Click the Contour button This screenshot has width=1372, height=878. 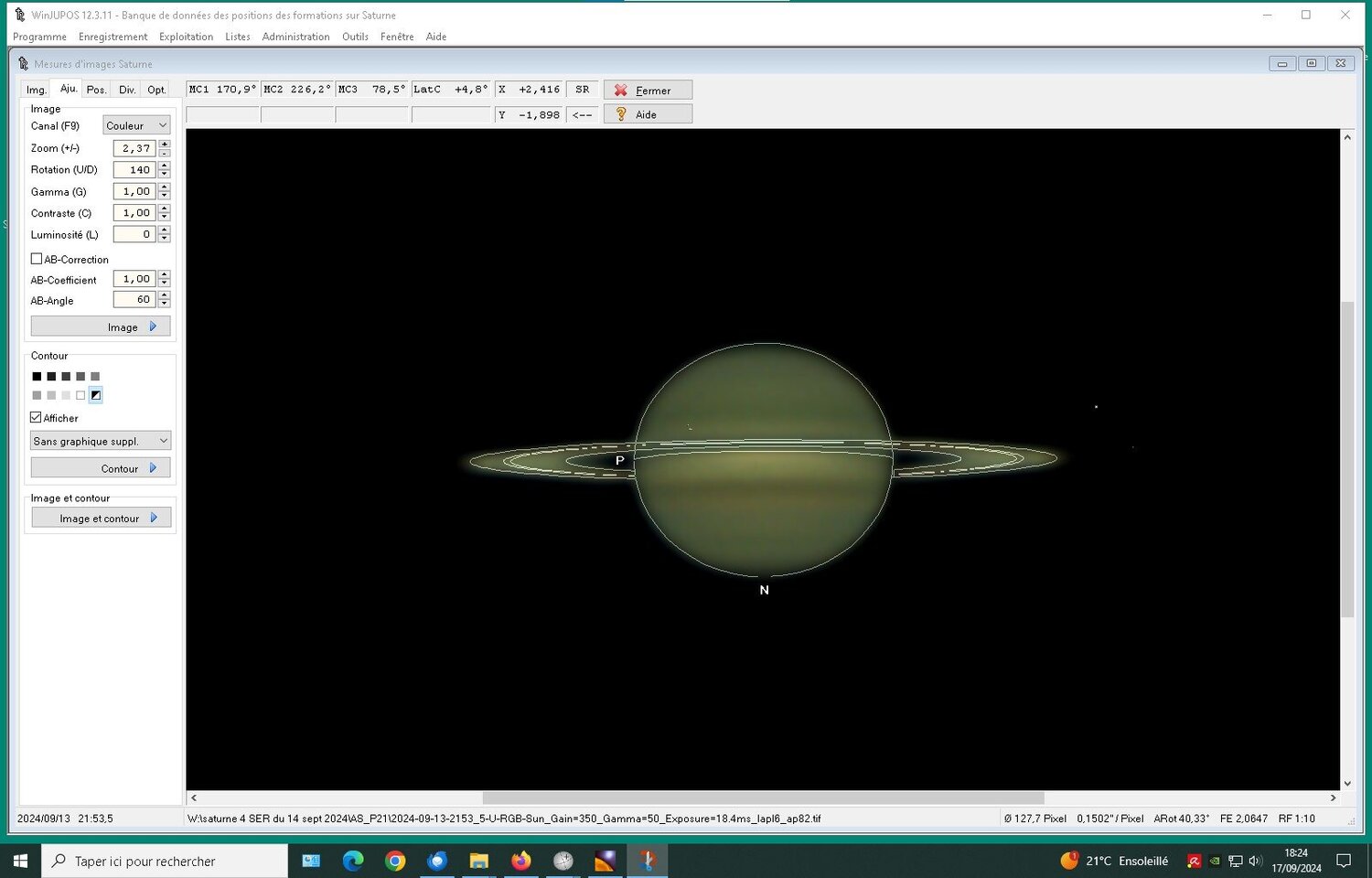[x=101, y=468]
